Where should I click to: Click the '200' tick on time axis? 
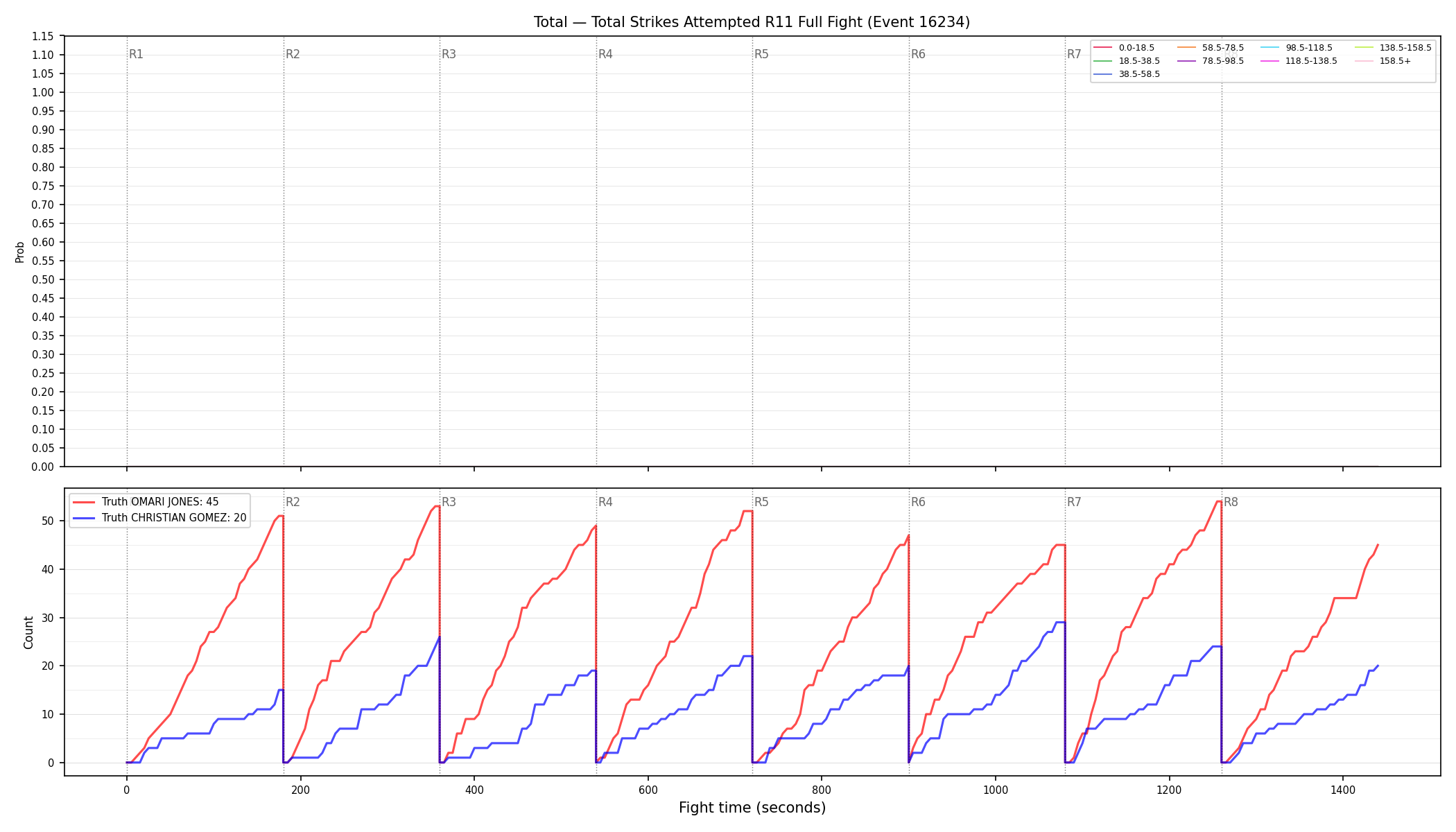(300, 790)
